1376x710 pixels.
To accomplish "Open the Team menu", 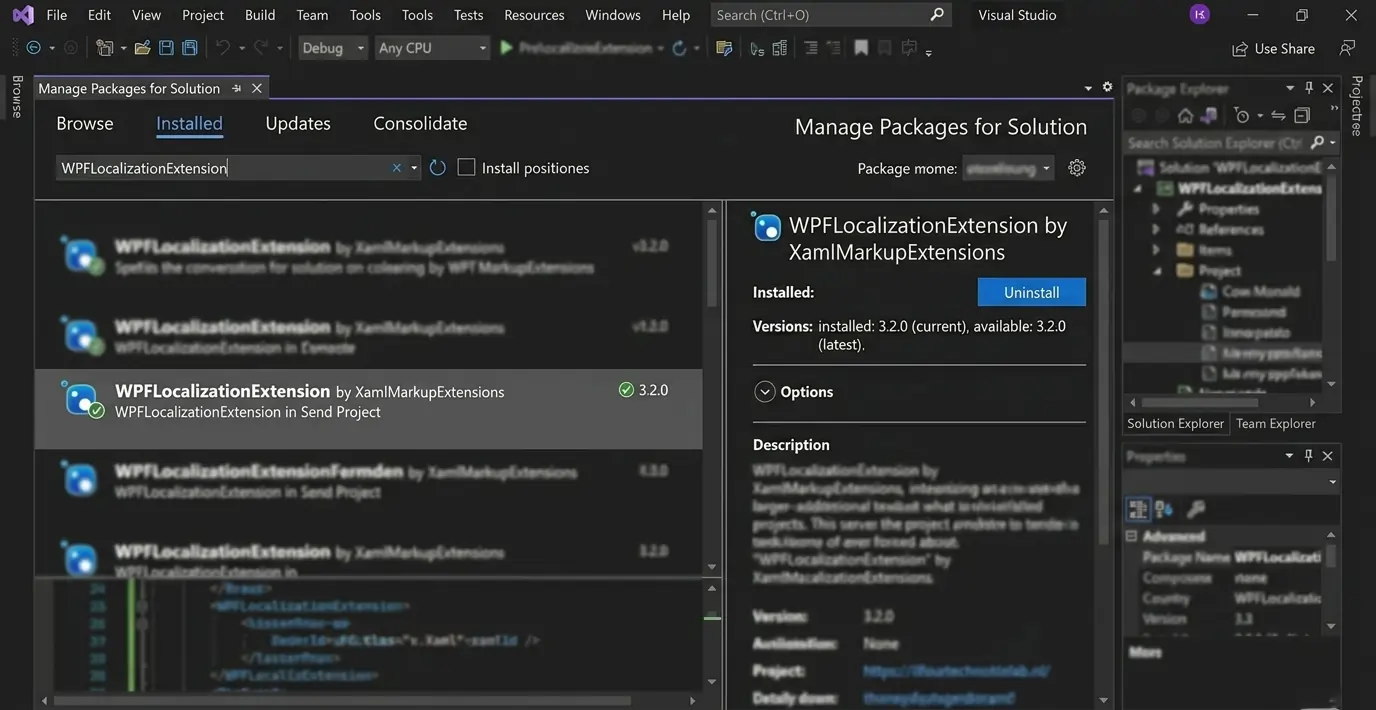I will [311, 14].
